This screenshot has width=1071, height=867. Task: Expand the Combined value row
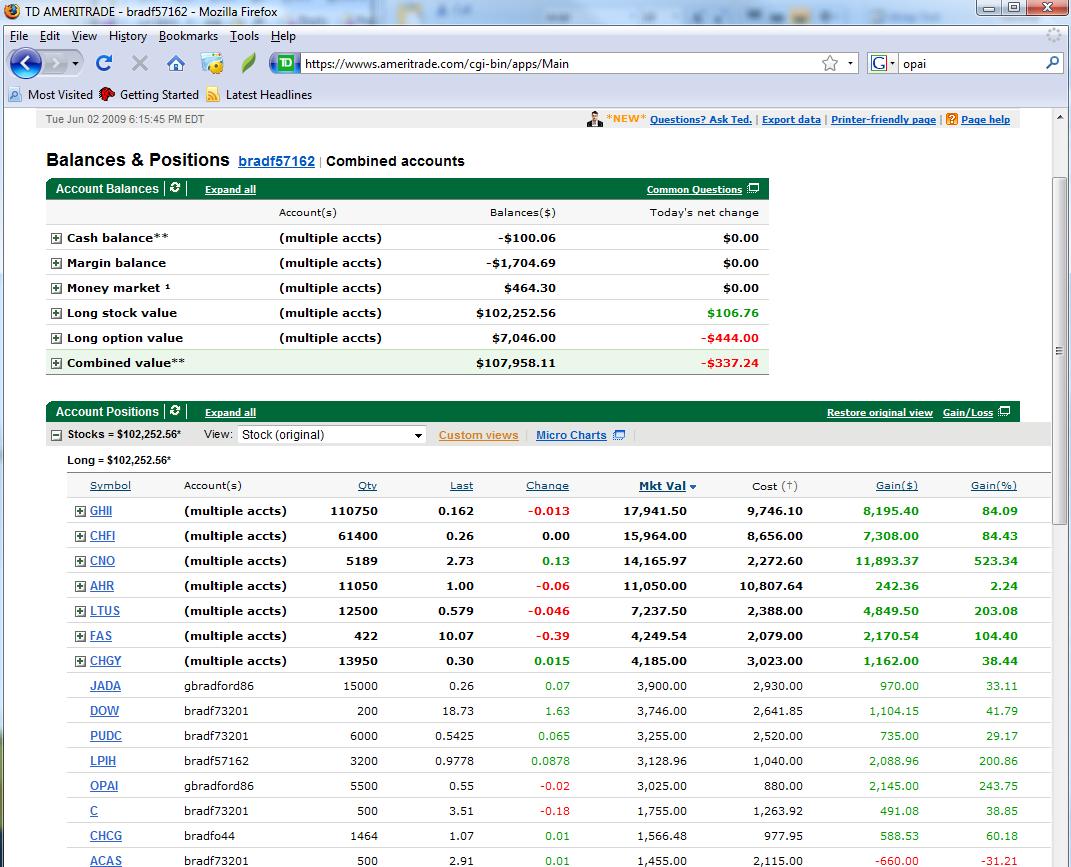[56, 363]
